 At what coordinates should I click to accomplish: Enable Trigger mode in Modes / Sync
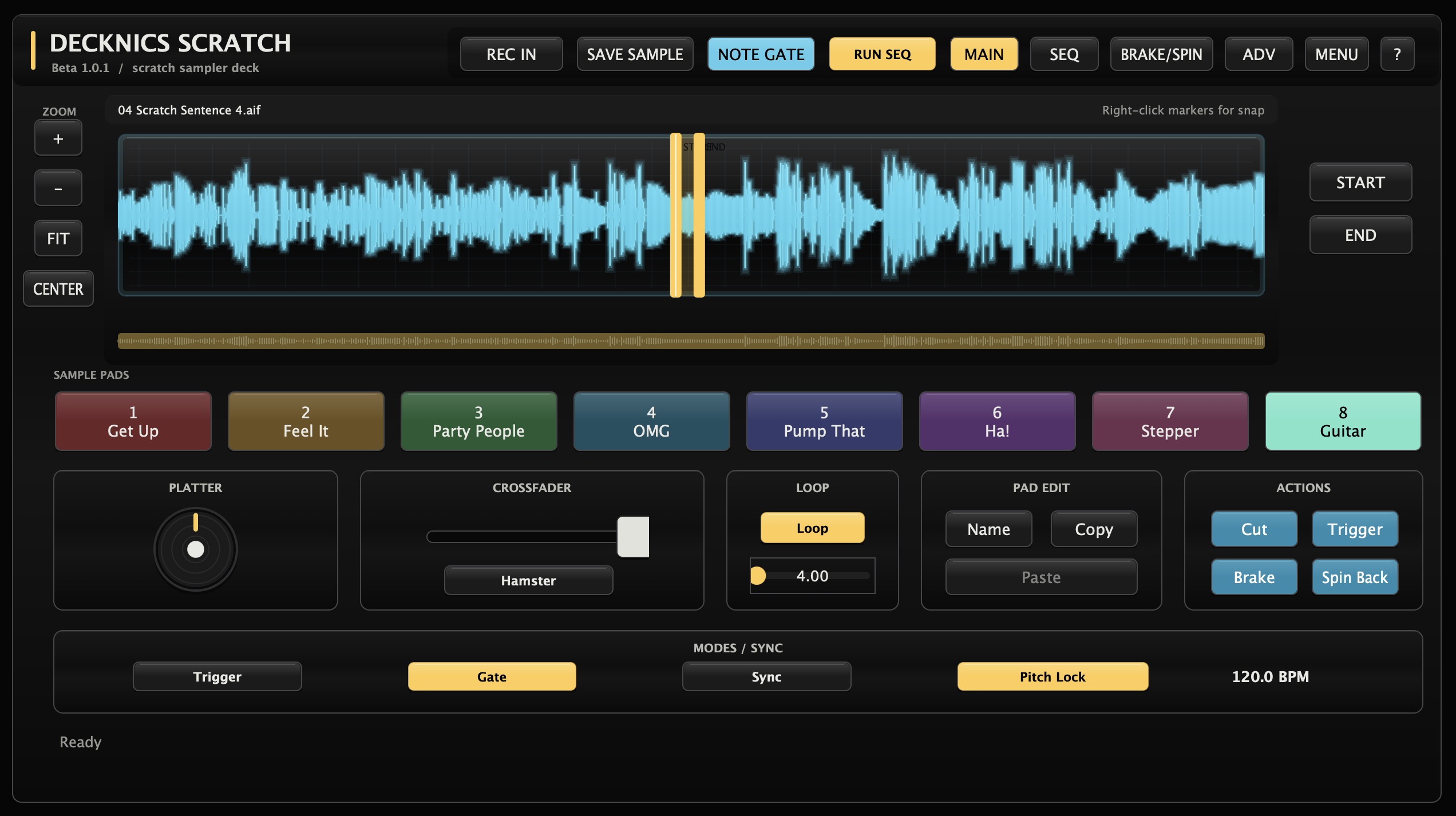[217, 677]
